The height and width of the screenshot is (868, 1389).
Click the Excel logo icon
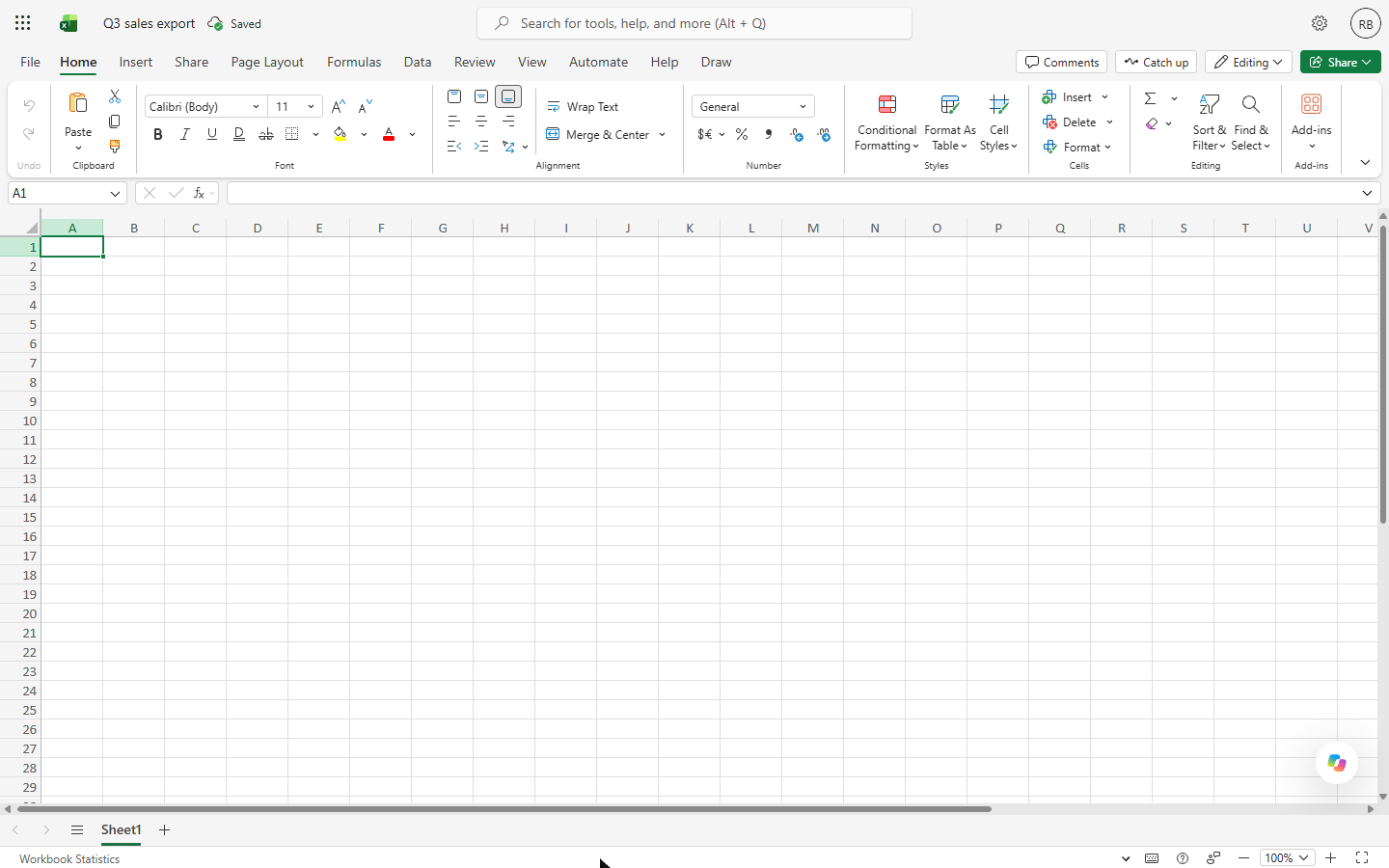69,23
